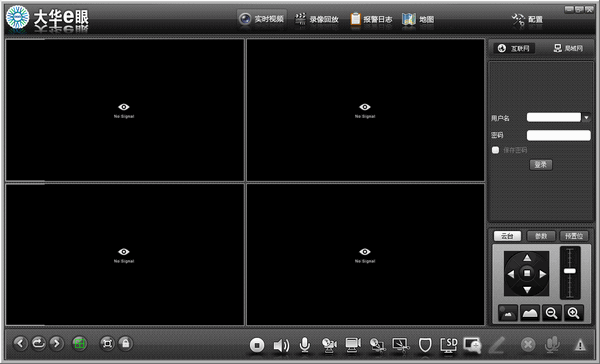Open the 录像回放 playback tab

coord(317,19)
